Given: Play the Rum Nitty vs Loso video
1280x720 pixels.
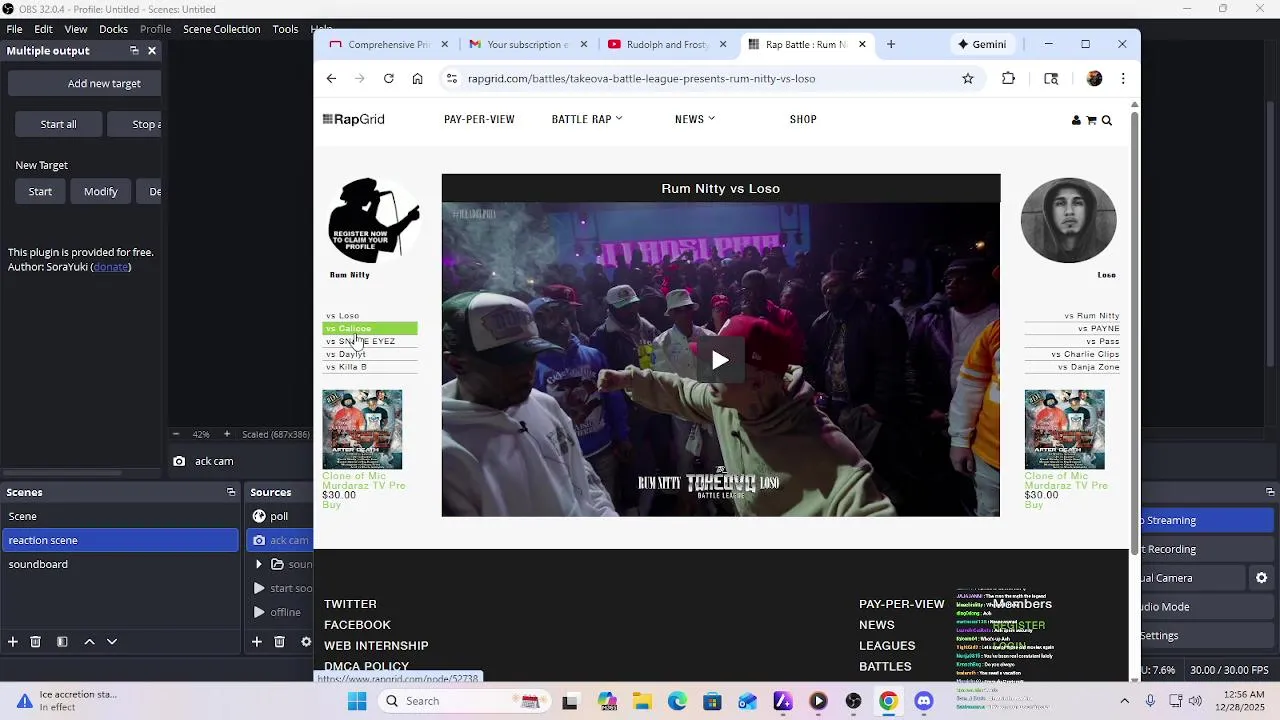Looking at the screenshot, I should (x=720, y=360).
